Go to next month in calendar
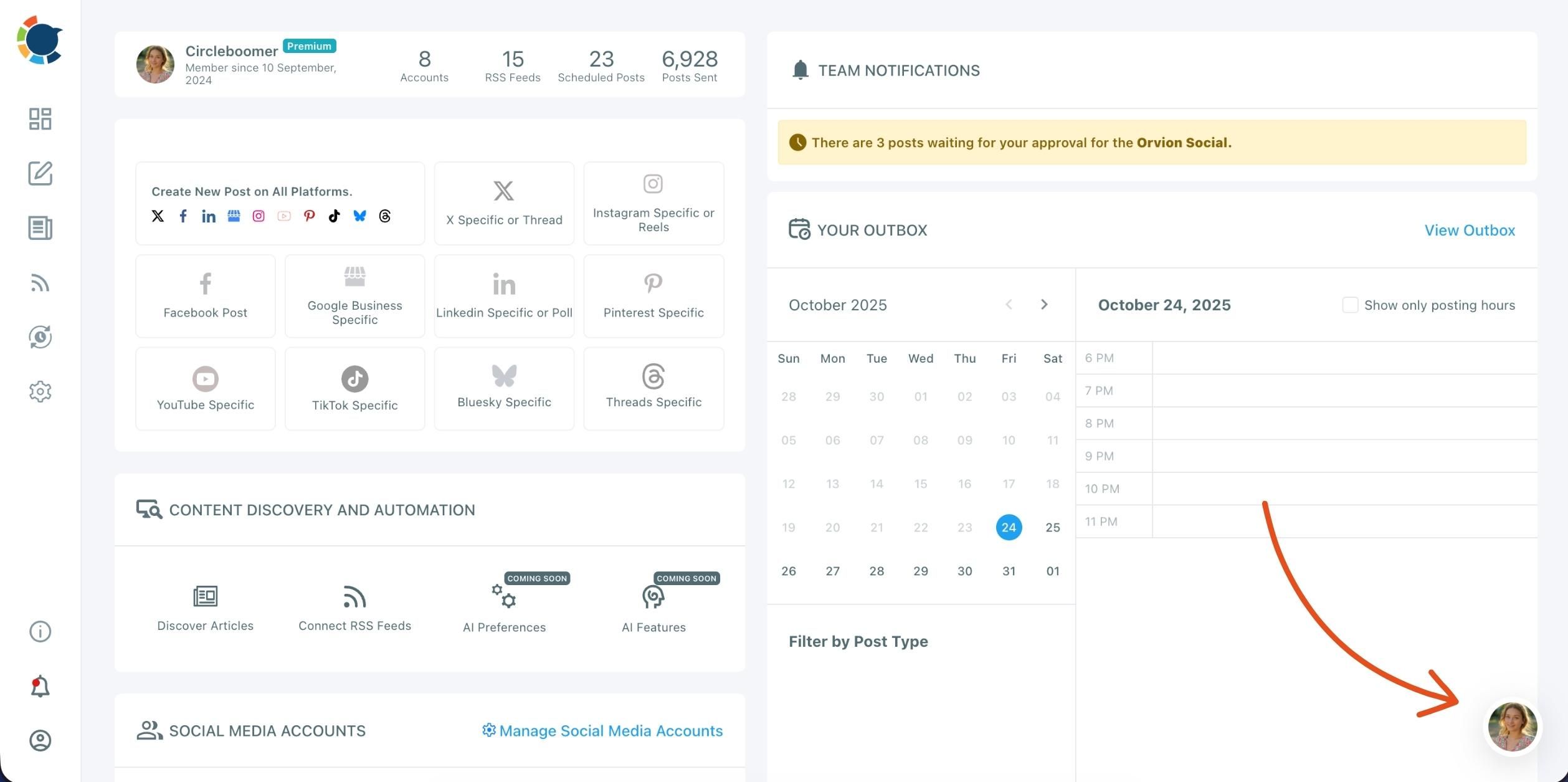Image resolution: width=1568 pixels, height=782 pixels. point(1044,304)
